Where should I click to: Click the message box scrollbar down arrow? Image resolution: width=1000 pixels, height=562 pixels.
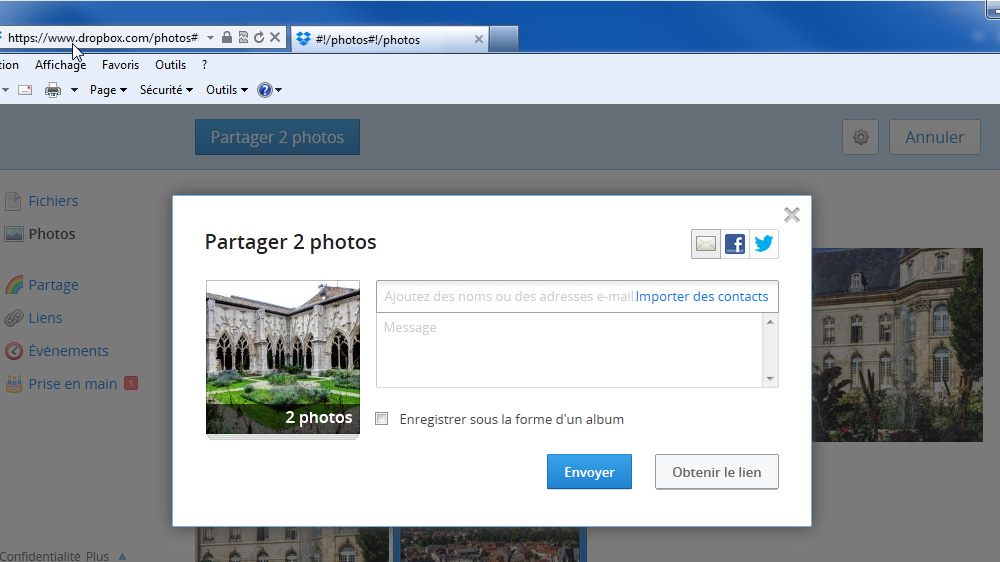[x=770, y=379]
